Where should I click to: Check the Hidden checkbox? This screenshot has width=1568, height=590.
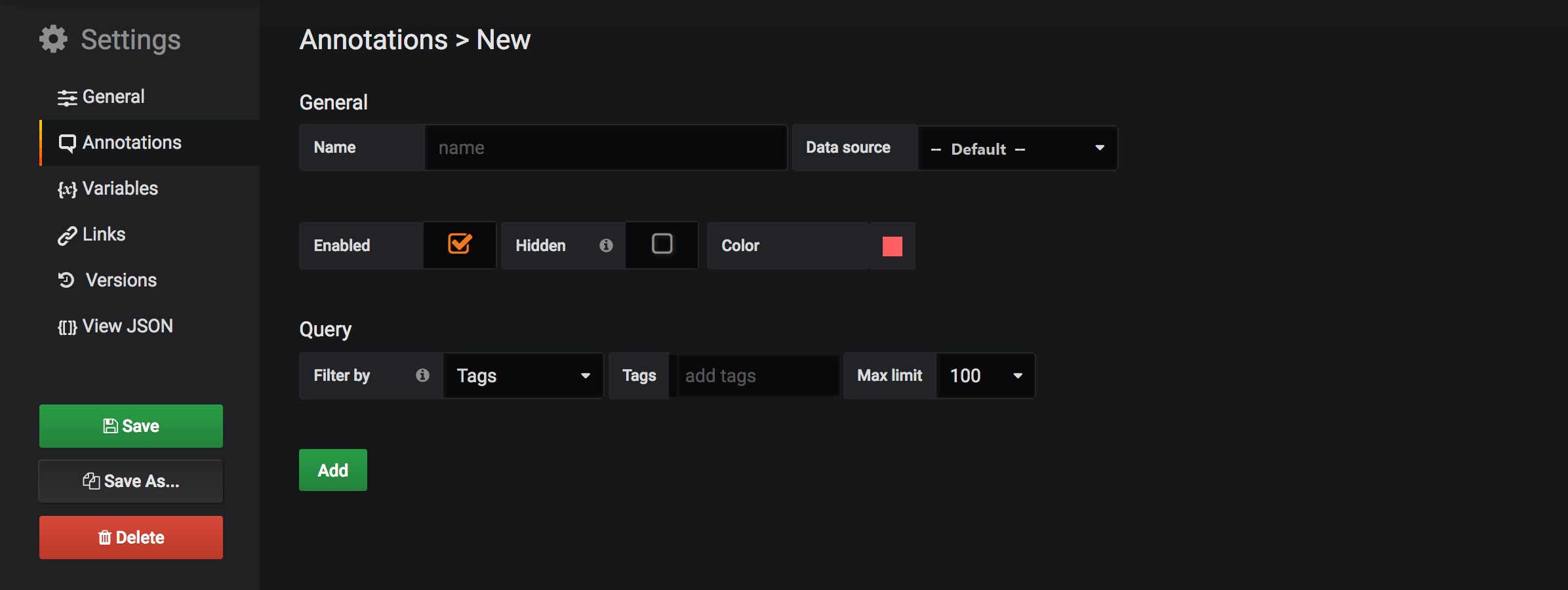click(x=662, y=244)
